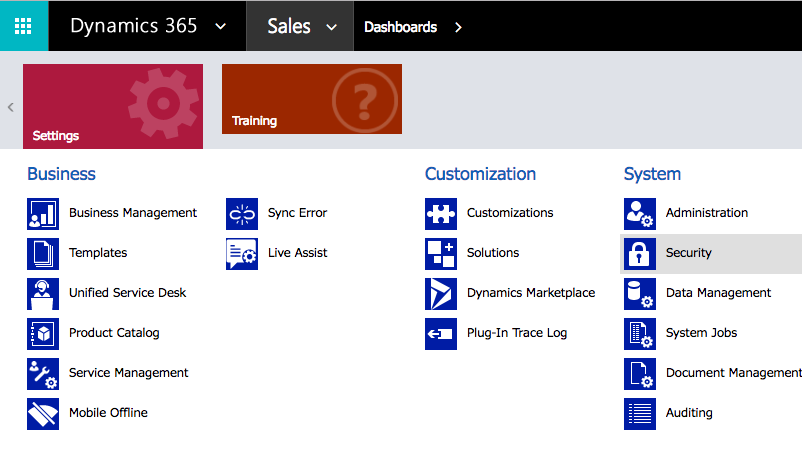Viewport: 802px width, 456px height.
Task: Click the Mobile Offline icon
Action: point(43,414)
